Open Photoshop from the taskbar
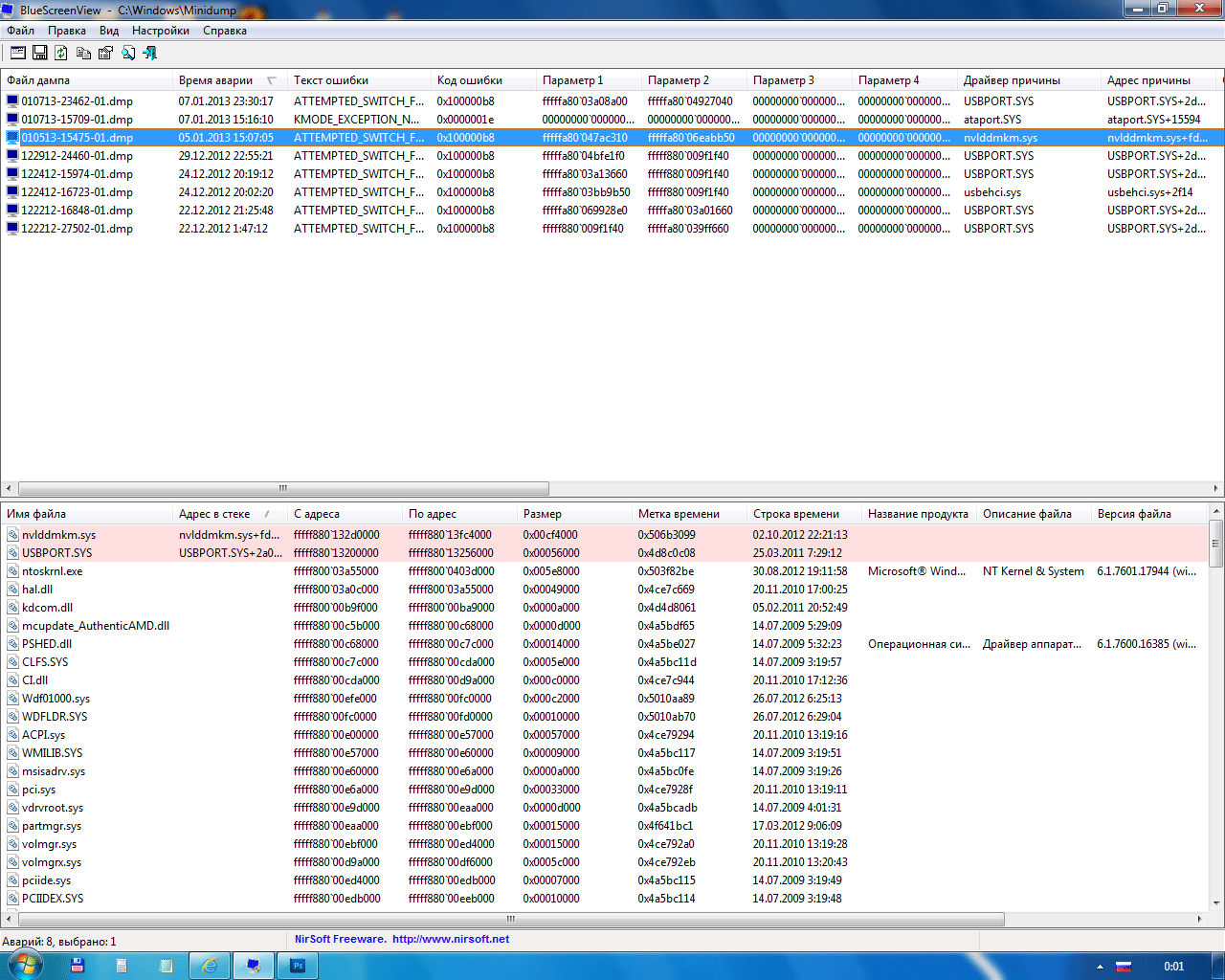This screenshot has height=980, width=1225. [297, 966]
